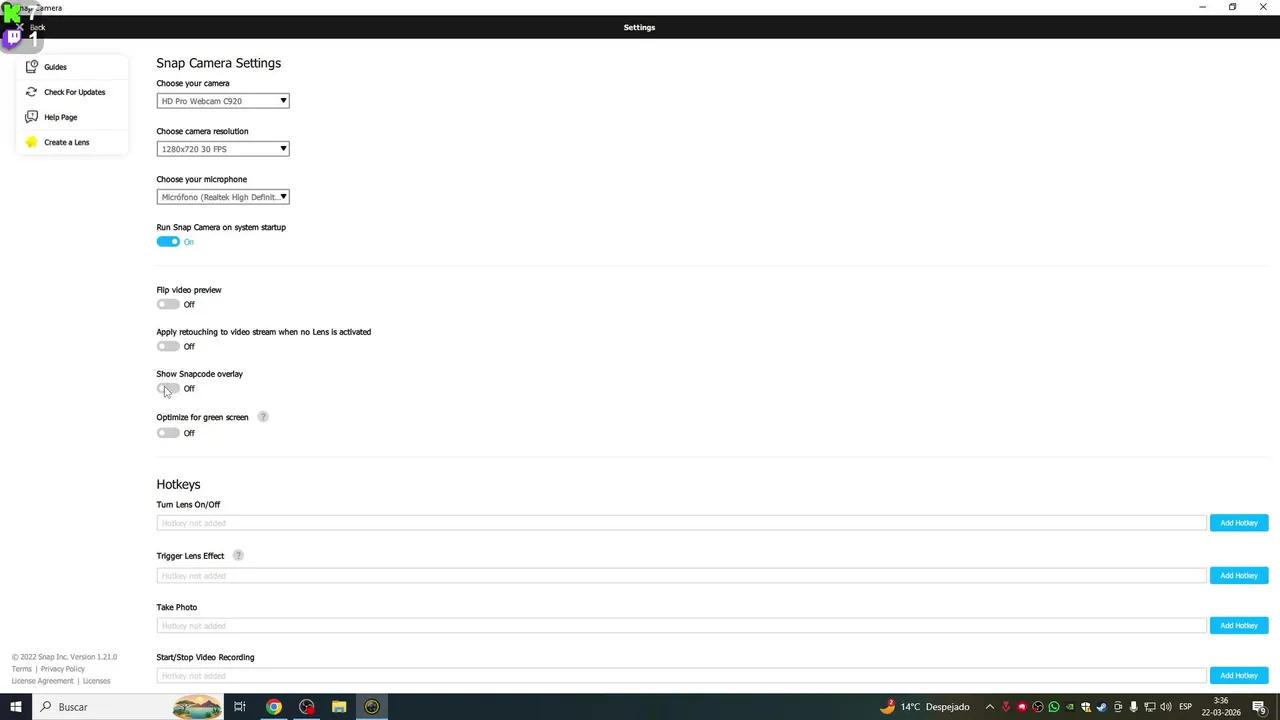Focus Start/Stop Video Recording hotkey field

(681, 675)
